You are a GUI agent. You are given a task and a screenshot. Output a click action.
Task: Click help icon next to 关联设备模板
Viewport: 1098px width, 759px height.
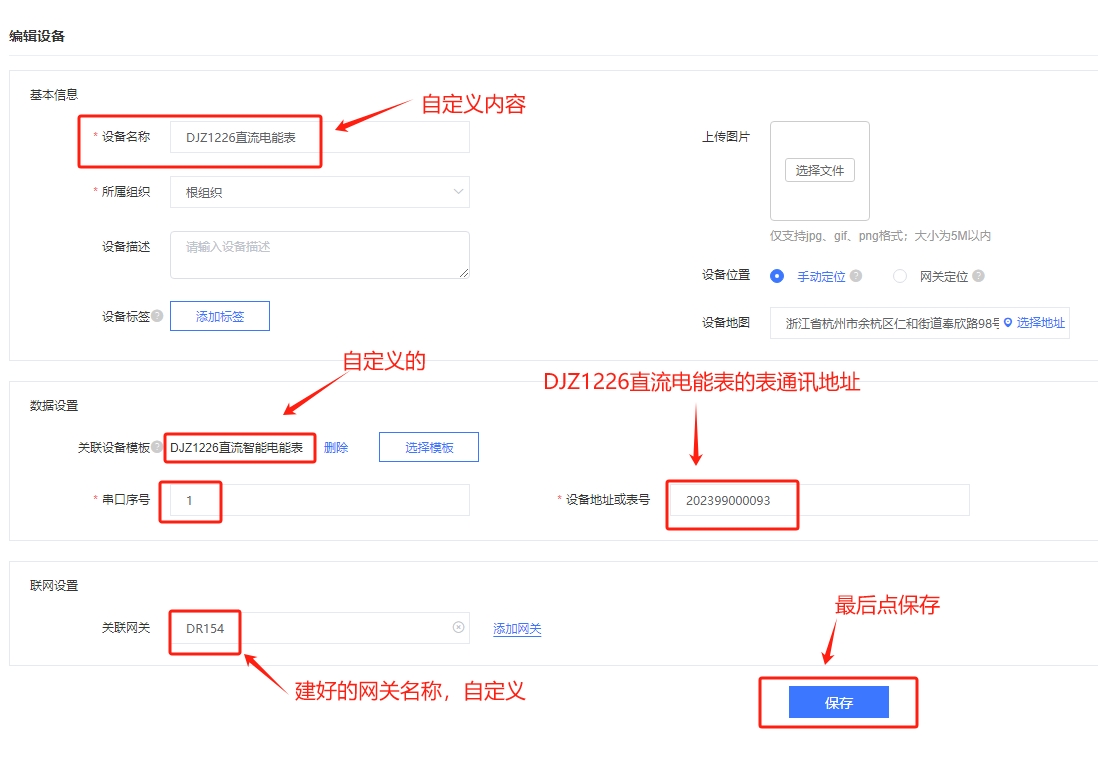click(x=157, y=447)
